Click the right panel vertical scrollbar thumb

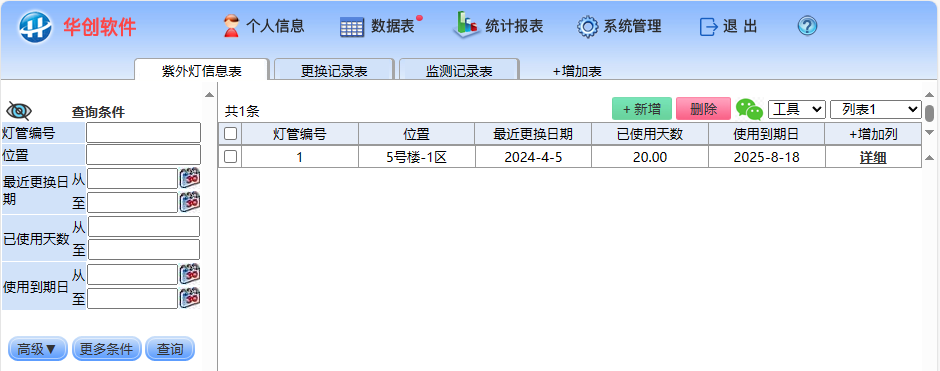[929, 113]
